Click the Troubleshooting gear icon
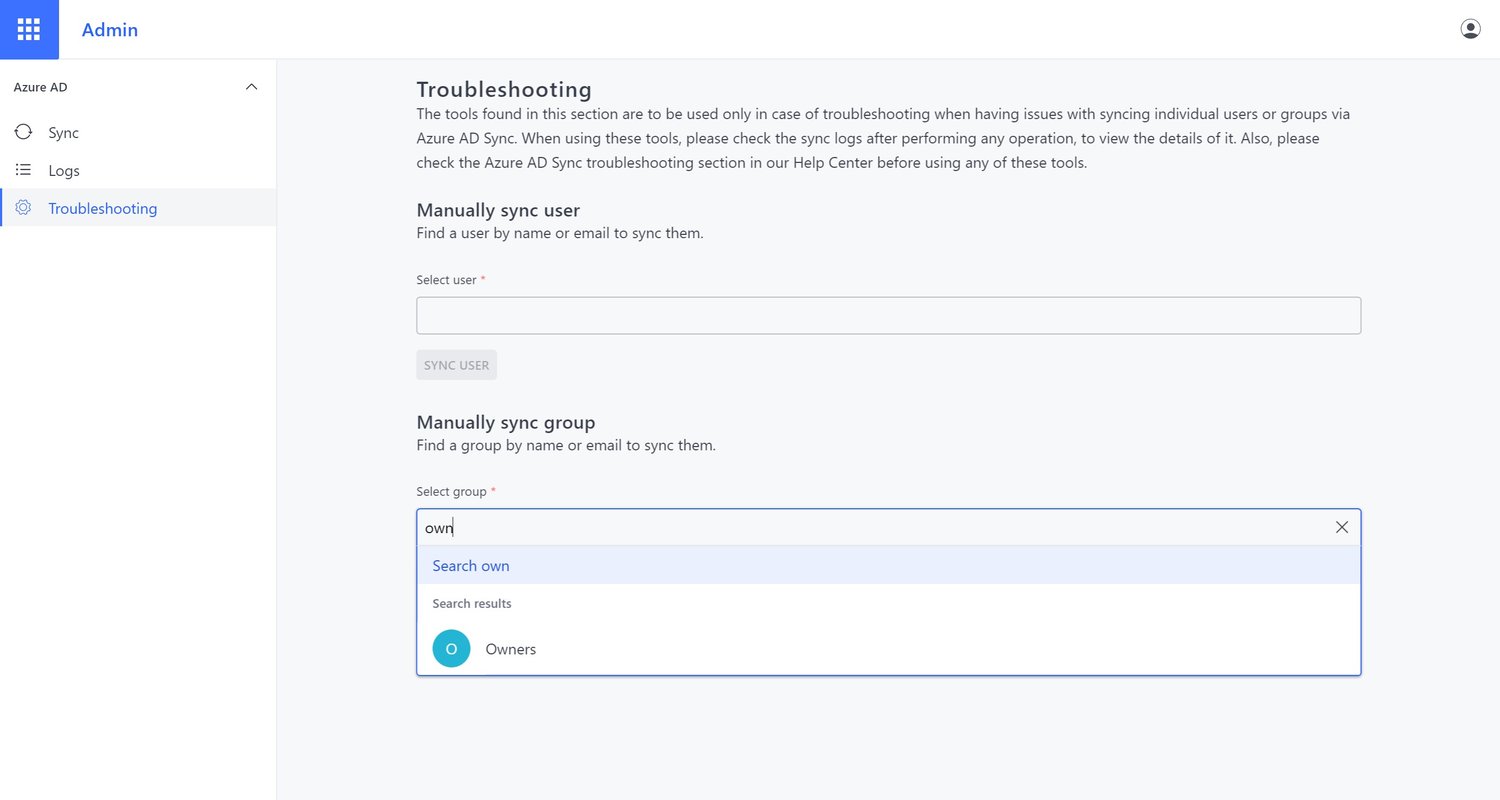This screenshot has height=800, width=1500. click(23, 207)
